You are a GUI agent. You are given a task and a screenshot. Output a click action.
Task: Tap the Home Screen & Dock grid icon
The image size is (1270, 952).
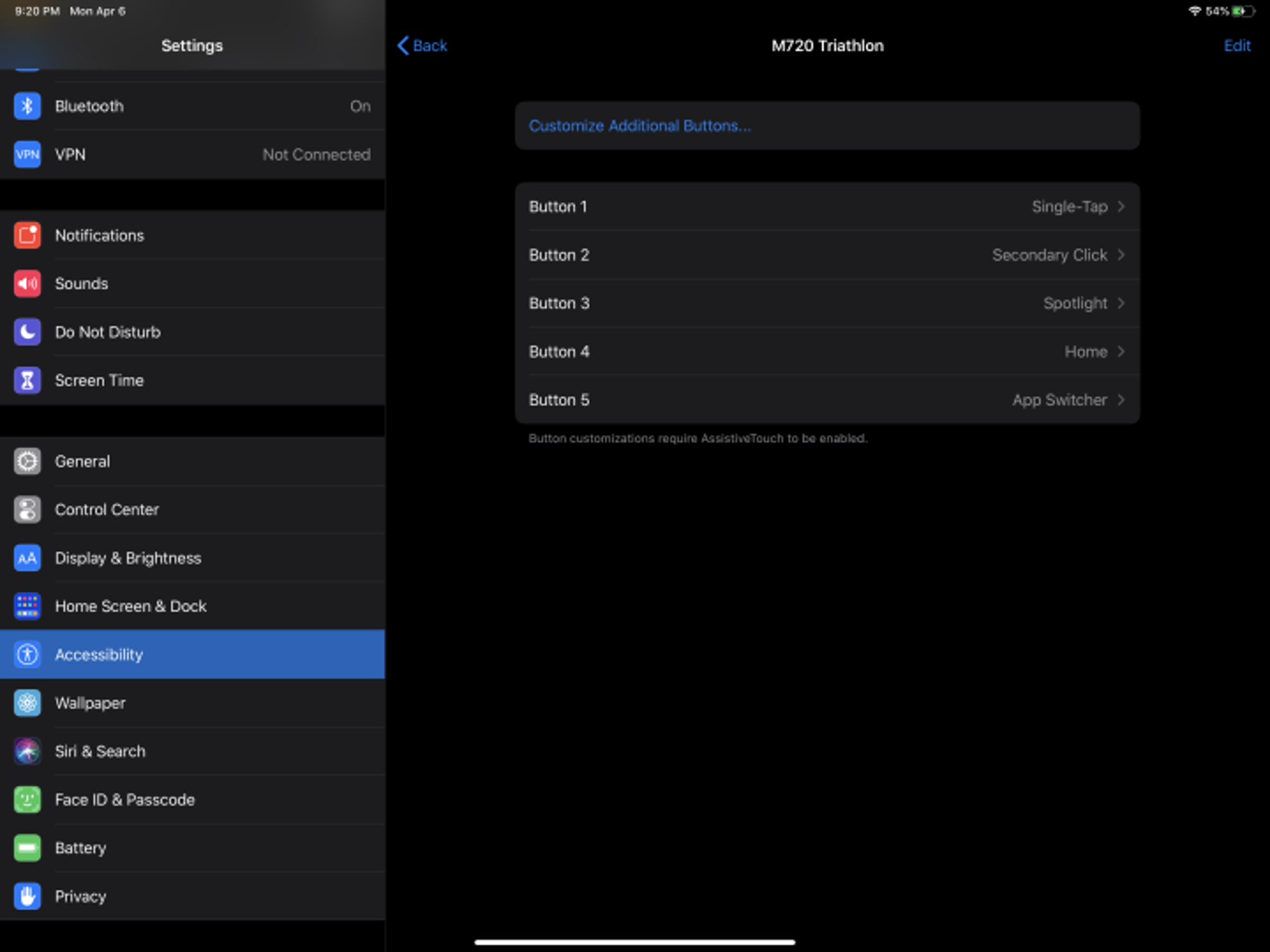(x=27, y=606)
